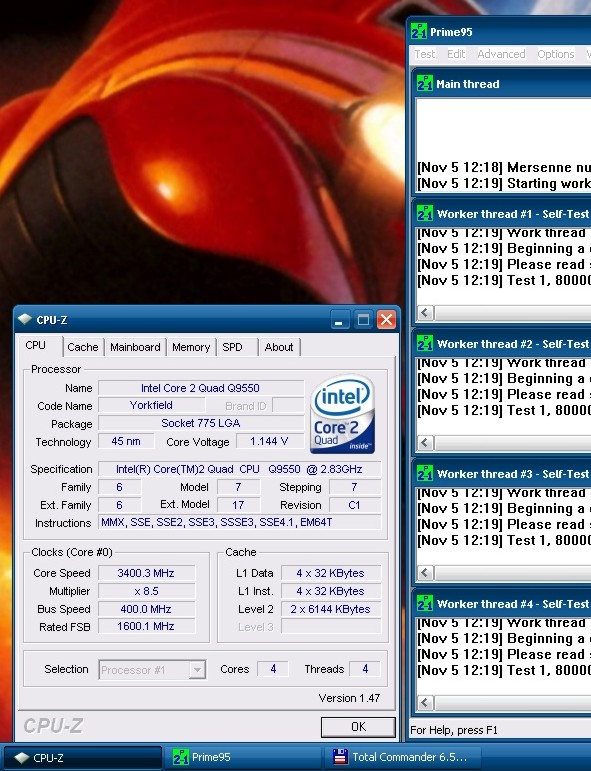Screen dimensions: 591x771
Task: Click the Main thread title bar
Action: 502,84
